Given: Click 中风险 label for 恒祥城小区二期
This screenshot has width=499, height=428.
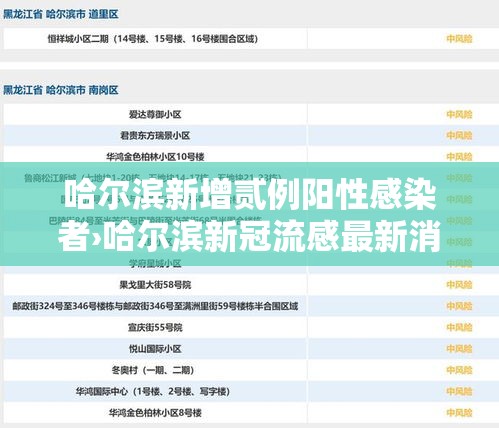Looking at the screenshot, I should tap(459, 39).
